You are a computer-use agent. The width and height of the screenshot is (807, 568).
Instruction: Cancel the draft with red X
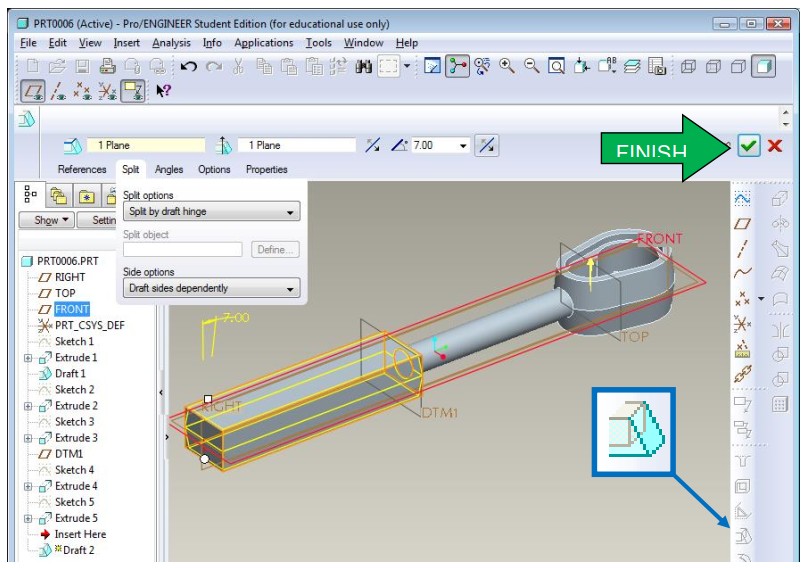point(774,146)
